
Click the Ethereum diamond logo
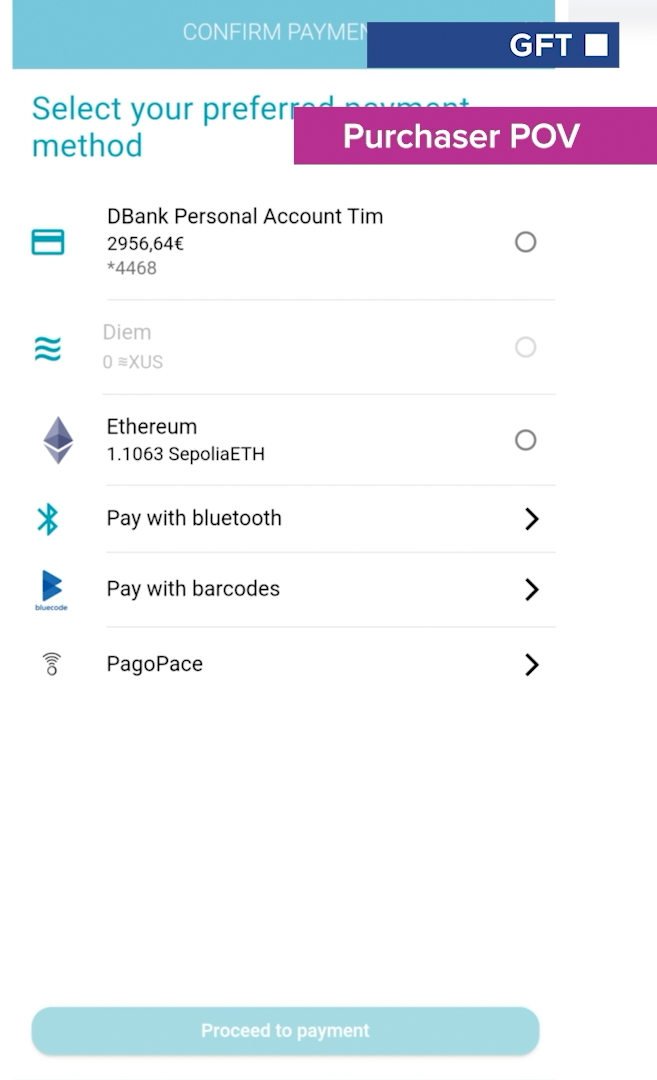(58, 440)
